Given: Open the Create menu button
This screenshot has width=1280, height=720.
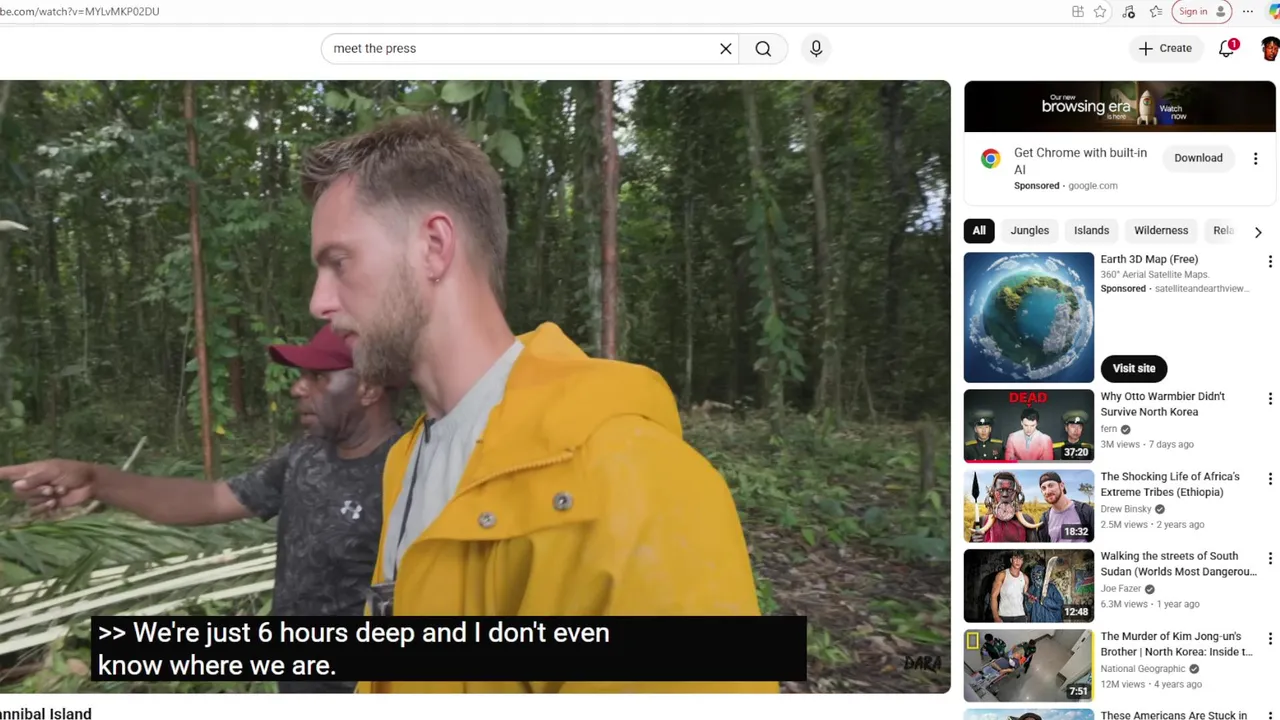Looking at the screenshot, I should point(1165,48).
